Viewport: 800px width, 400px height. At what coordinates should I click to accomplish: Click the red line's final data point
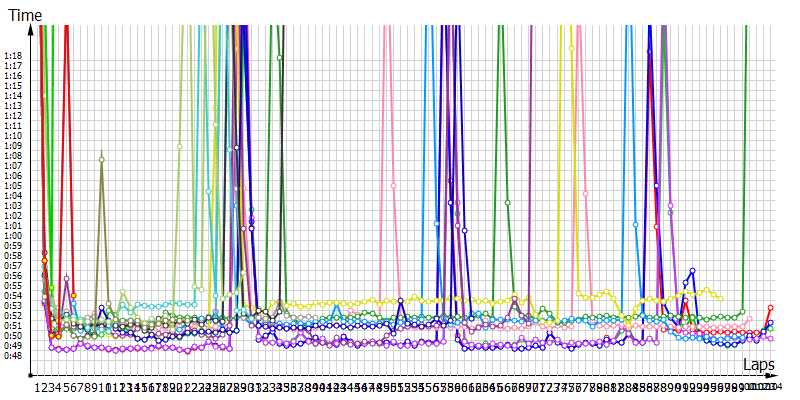click(x=770, y=308)
